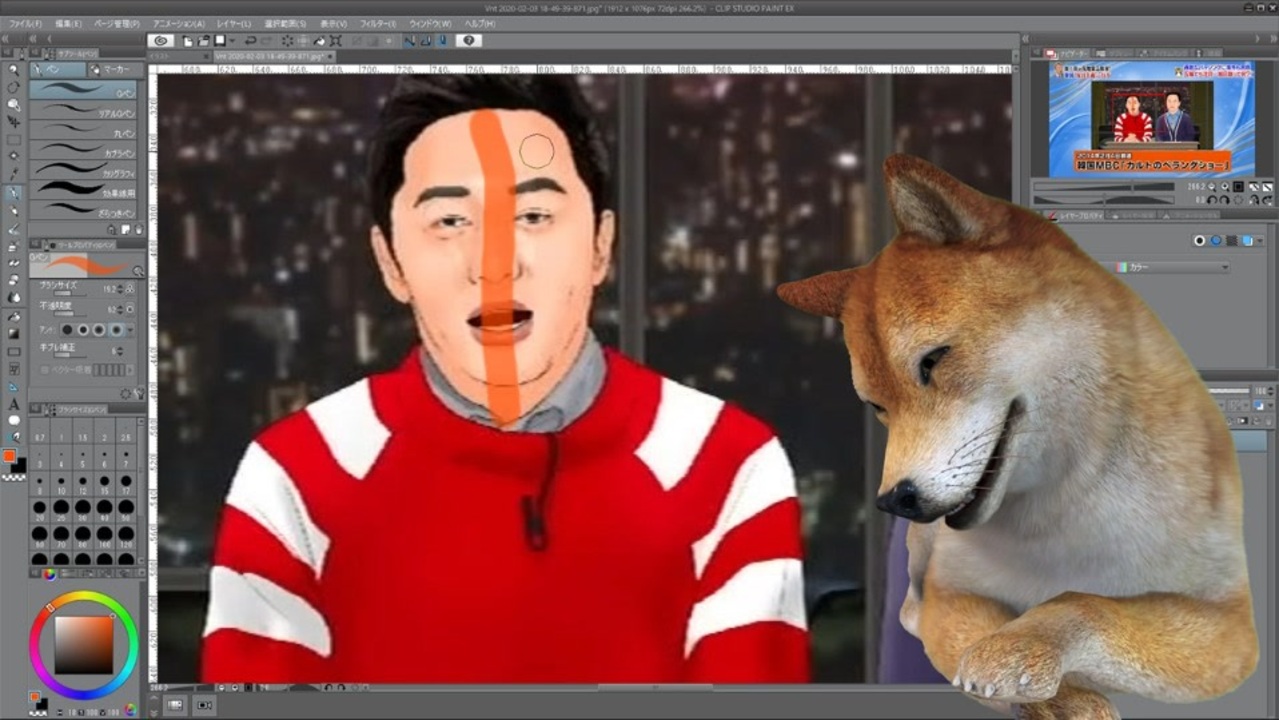
Task: Click the Help (?) toolbar button
Action: (469, 41)
